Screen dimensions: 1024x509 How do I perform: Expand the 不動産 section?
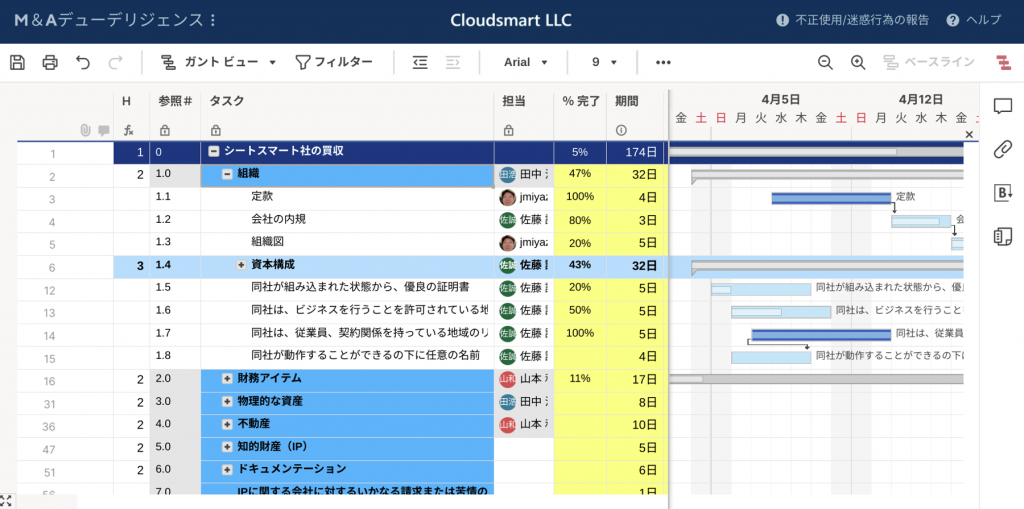(227, 424)
